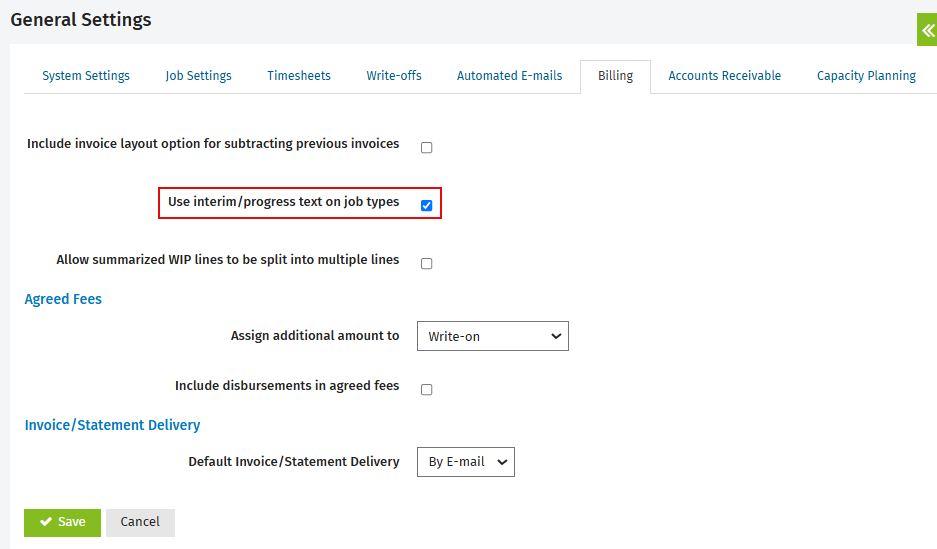Click the Default Invoice/Statement Delivery label

click(x=294, y=462)
